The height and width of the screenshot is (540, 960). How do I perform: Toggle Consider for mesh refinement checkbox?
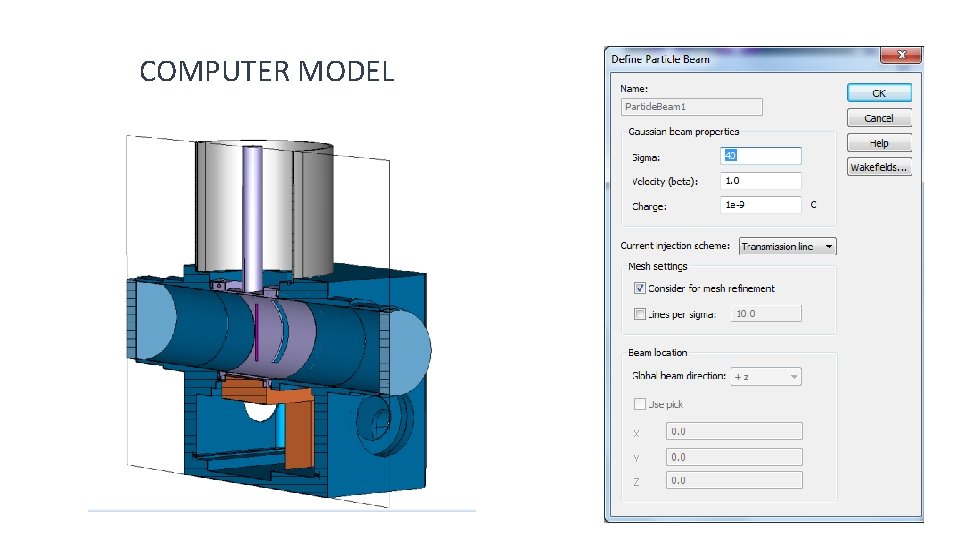640,288
